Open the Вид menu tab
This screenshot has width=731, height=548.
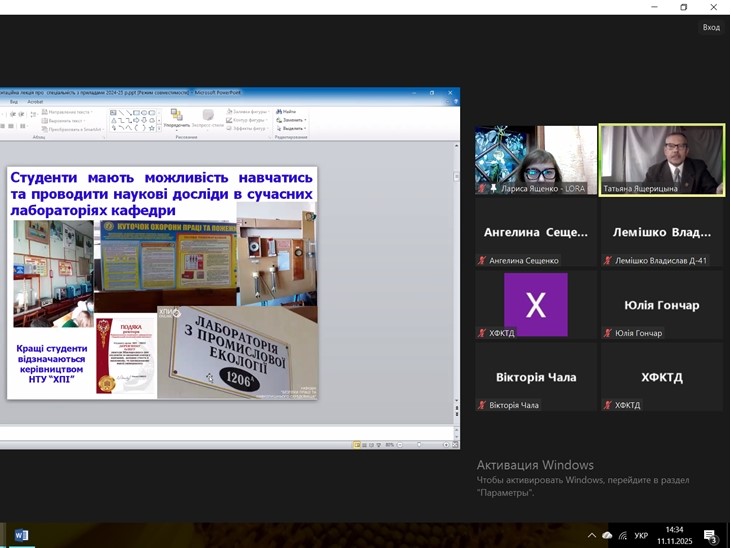14,101
